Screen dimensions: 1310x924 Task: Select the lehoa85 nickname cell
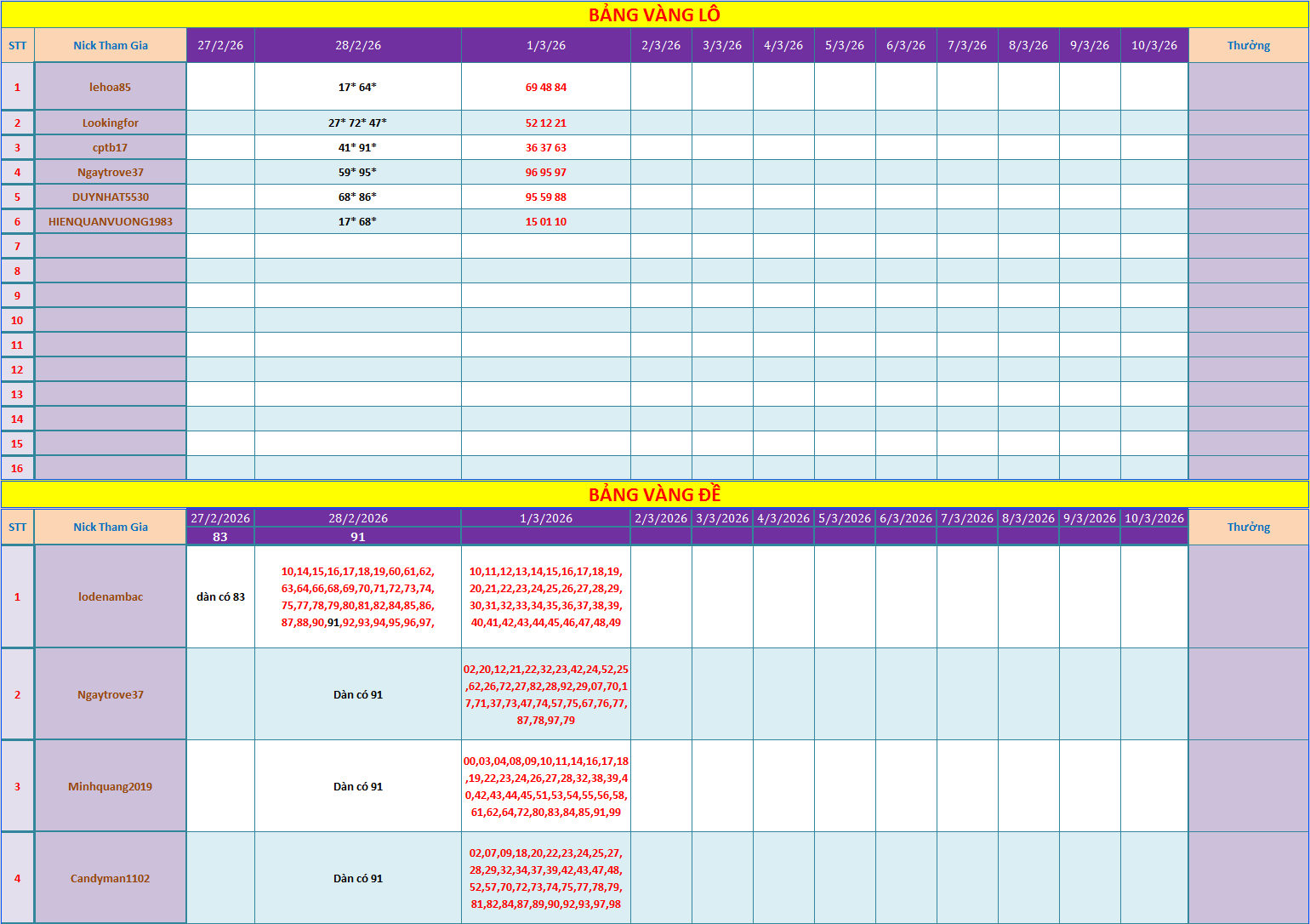pyautogui.click(x=110, y=87)
